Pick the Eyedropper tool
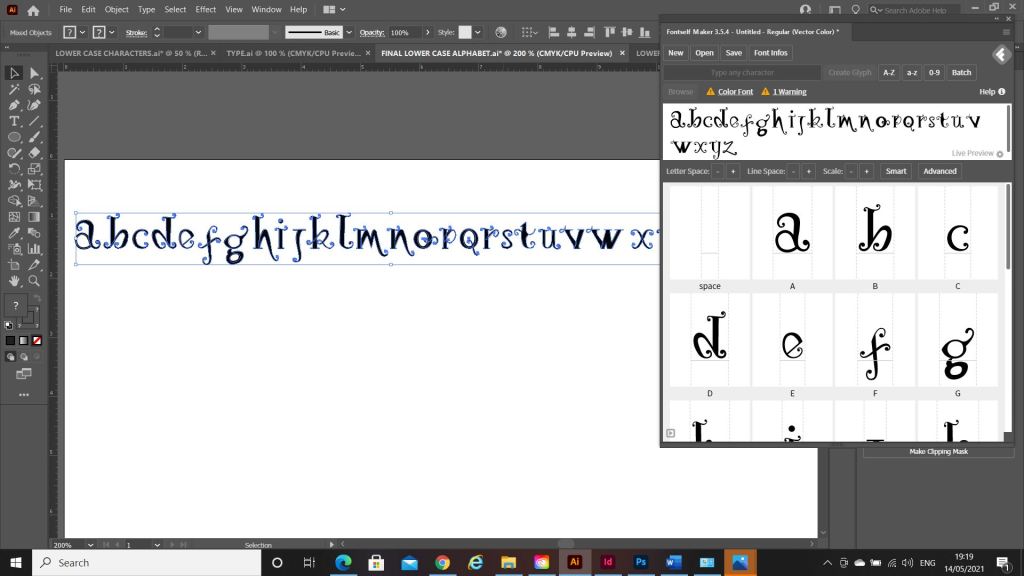 (x=15, y=233)
